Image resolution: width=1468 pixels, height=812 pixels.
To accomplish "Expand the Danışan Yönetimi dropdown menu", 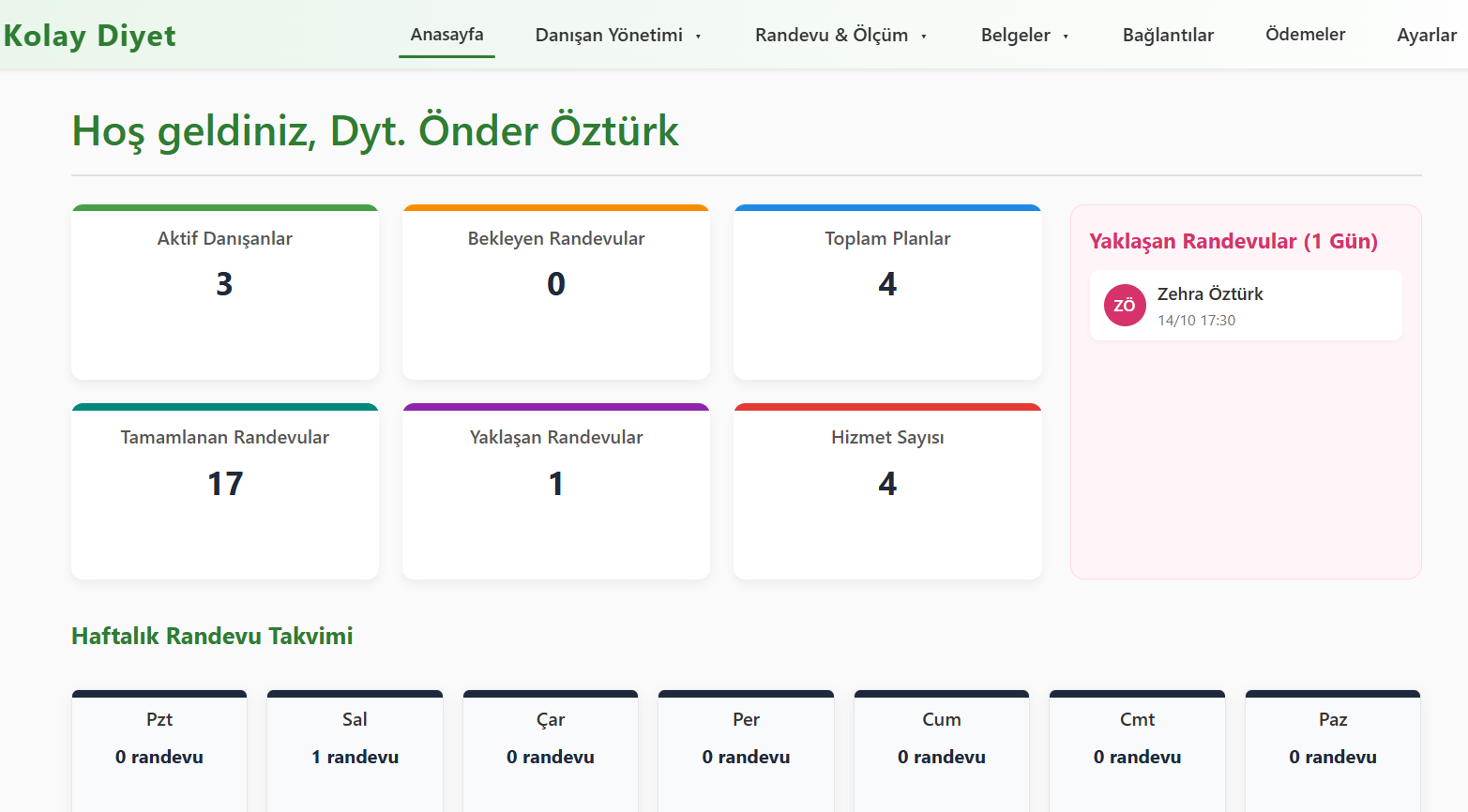I will [x=618, y=36].
